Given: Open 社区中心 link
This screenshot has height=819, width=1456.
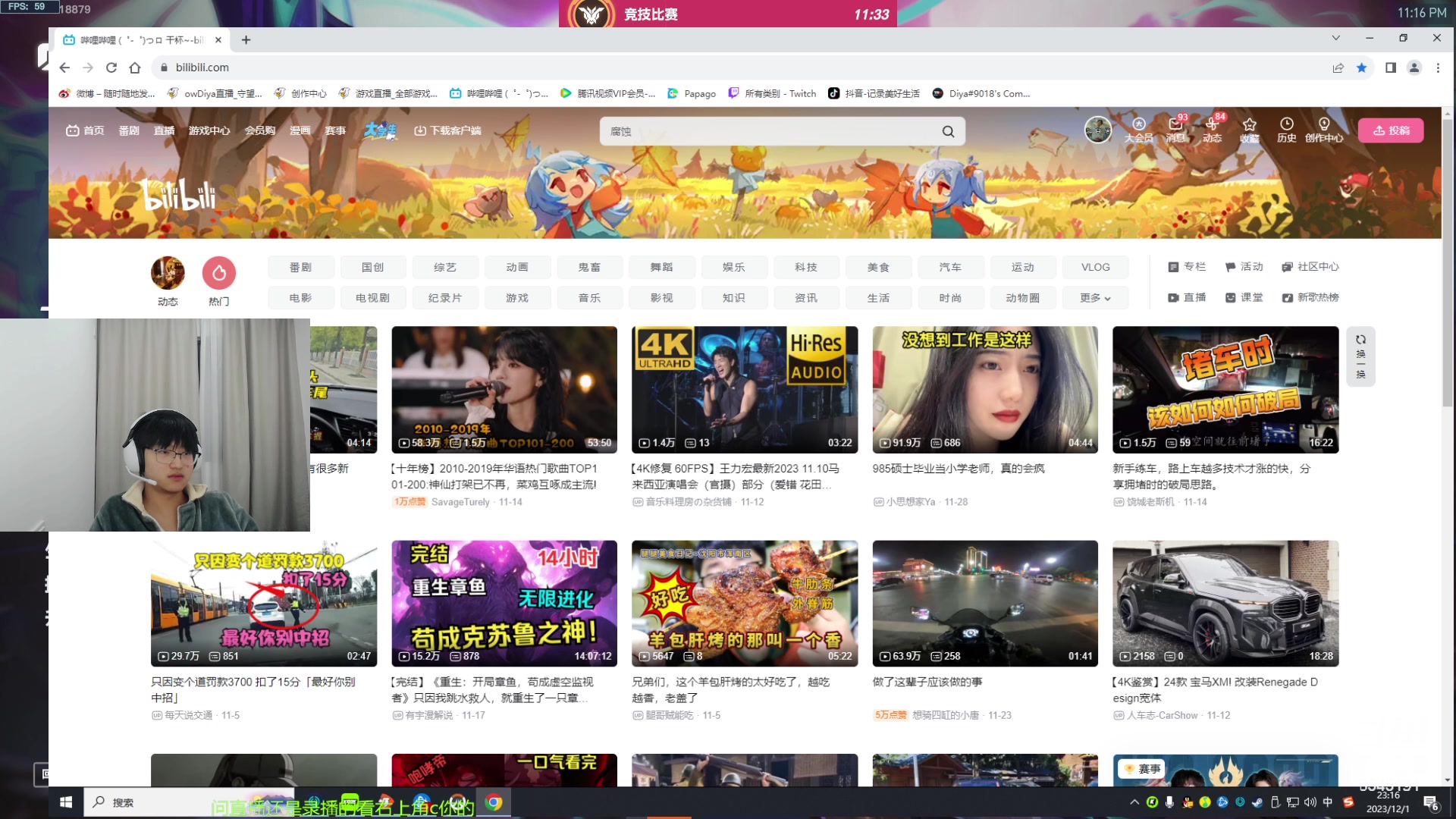Looking at the screenshot, I should click(x=1310, y=267).
